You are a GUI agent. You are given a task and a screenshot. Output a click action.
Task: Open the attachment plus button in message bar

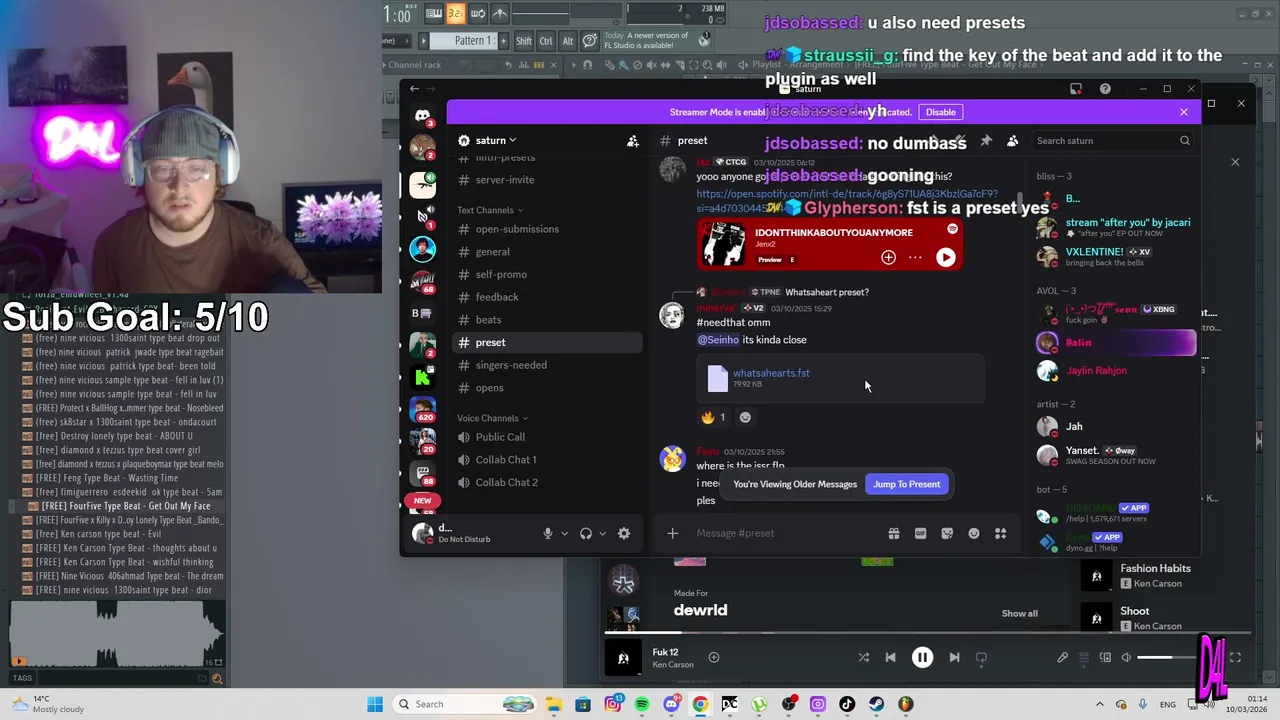click(x=673, y=534)
